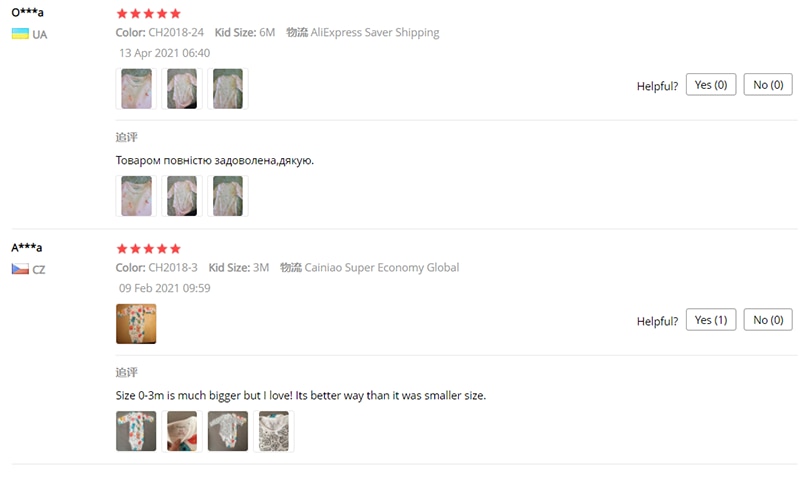The height and width of the screenshot is (477, 800).
Task: Open third thumbnail in CZ follow-up review
Action: (x=228, y=431)
